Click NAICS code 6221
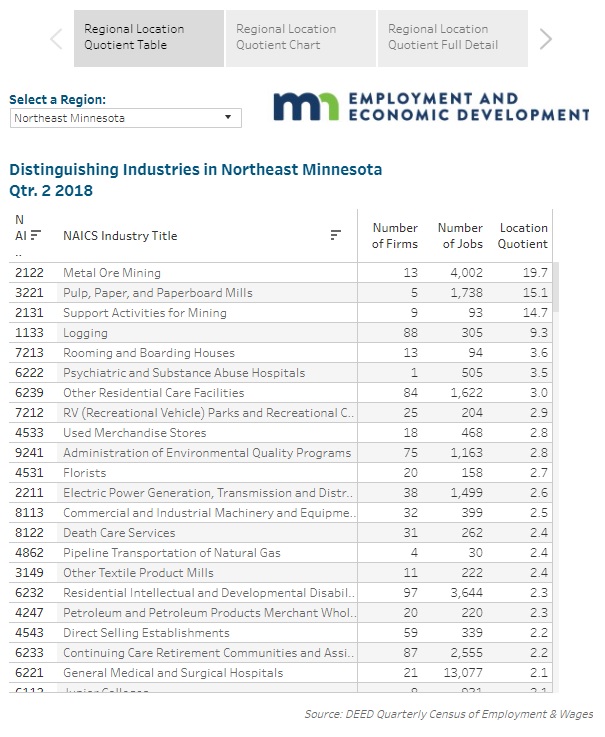Image resolution: width=605 pixels, height=737 pixels. point(29,673)
